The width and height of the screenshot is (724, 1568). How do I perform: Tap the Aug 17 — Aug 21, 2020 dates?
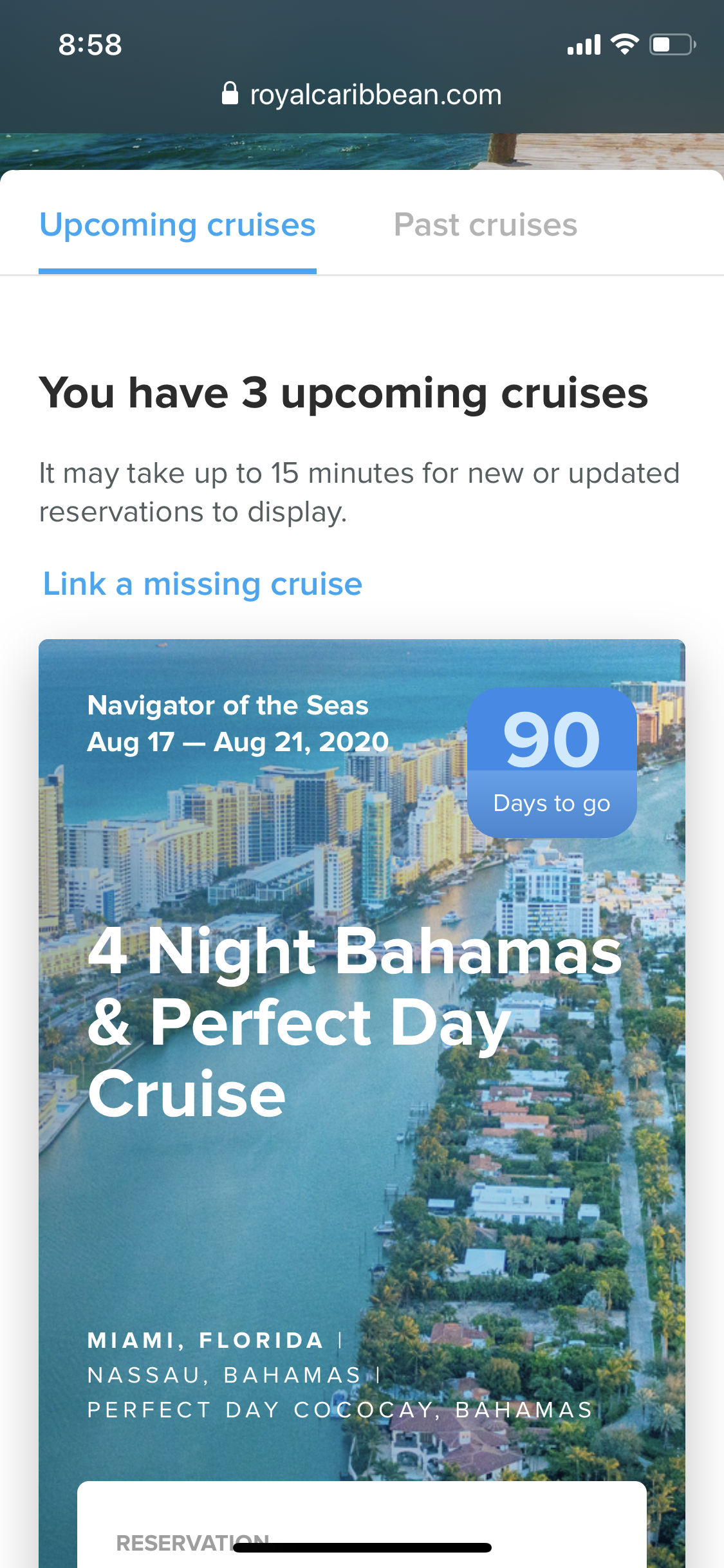point(238,742)
